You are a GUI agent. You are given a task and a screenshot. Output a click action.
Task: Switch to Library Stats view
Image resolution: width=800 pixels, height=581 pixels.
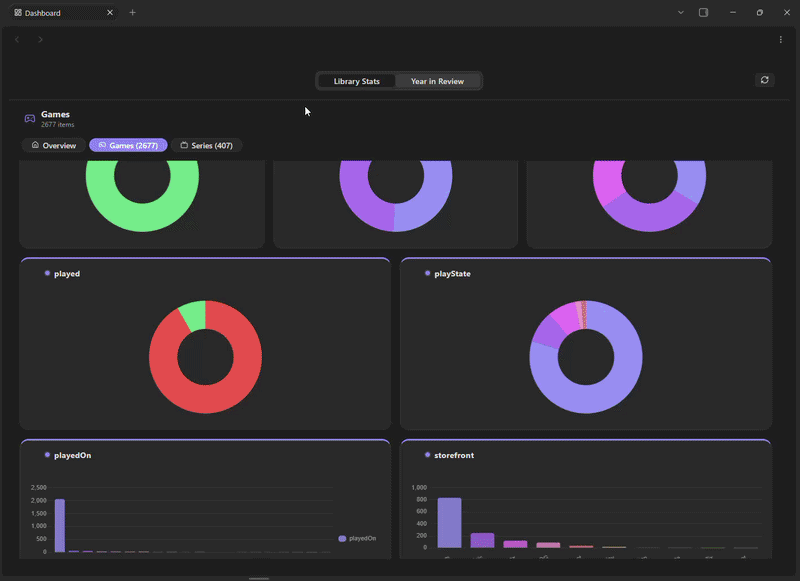(x=356, y=81)
